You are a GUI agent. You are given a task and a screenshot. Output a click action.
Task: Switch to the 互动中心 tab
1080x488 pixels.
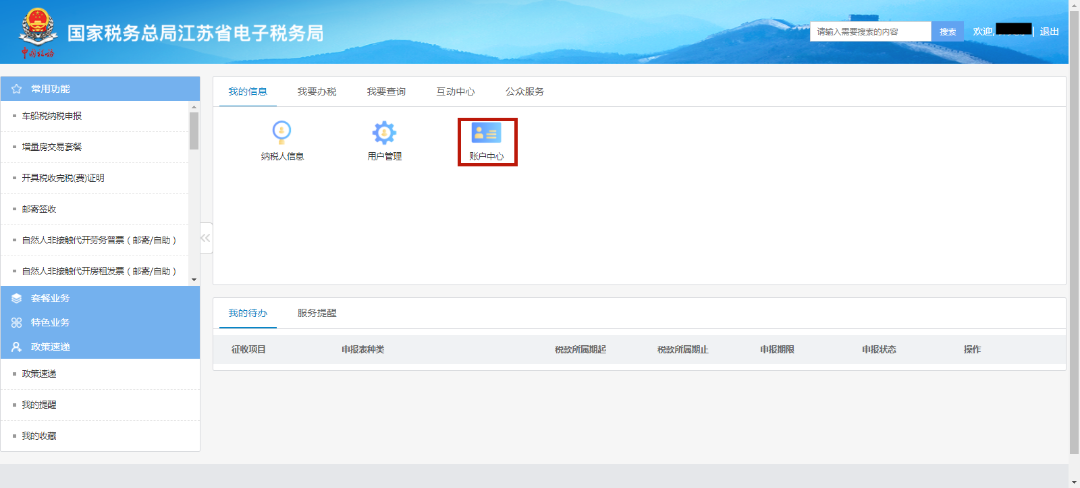[x=455, y=92]
